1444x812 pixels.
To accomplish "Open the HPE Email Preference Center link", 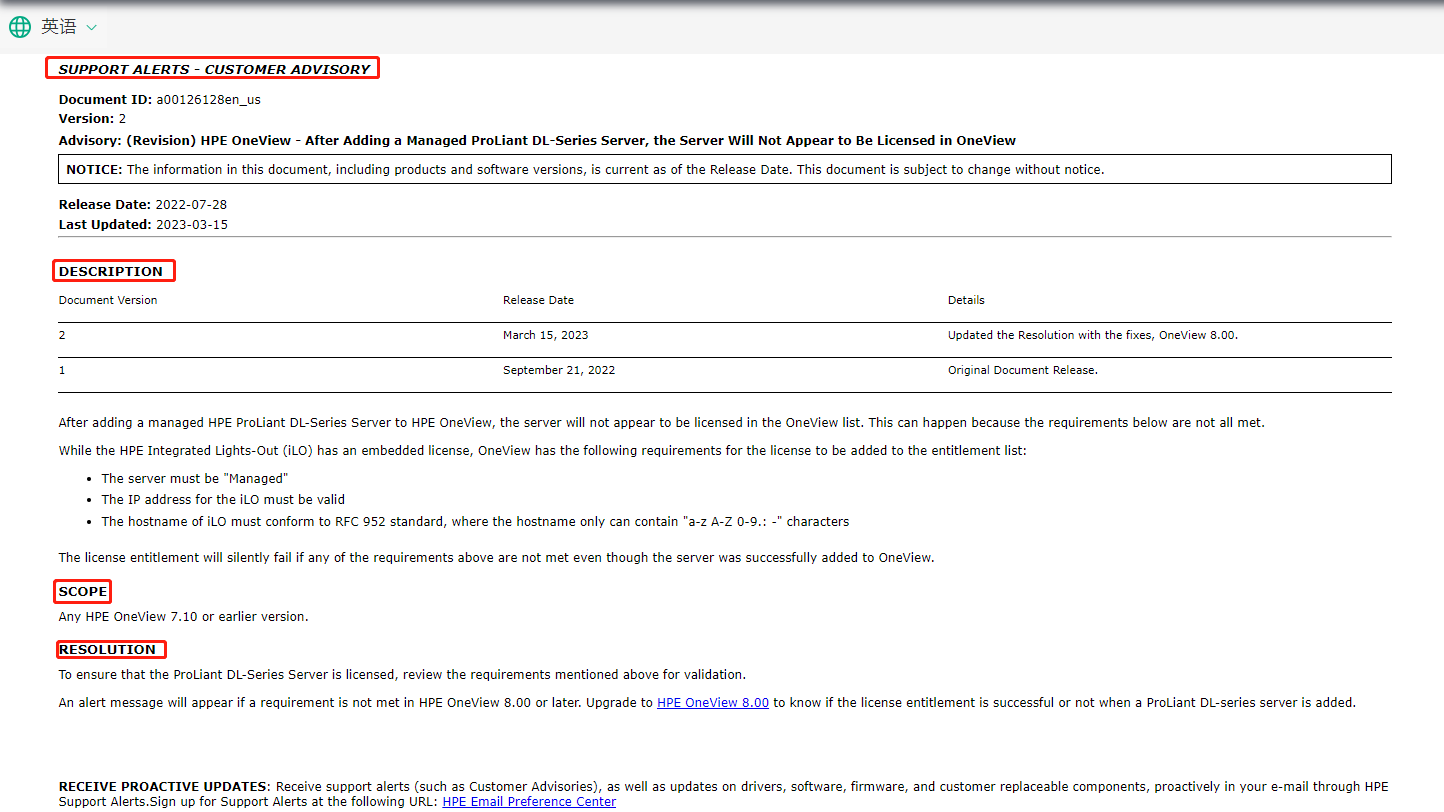I will 529,802.
